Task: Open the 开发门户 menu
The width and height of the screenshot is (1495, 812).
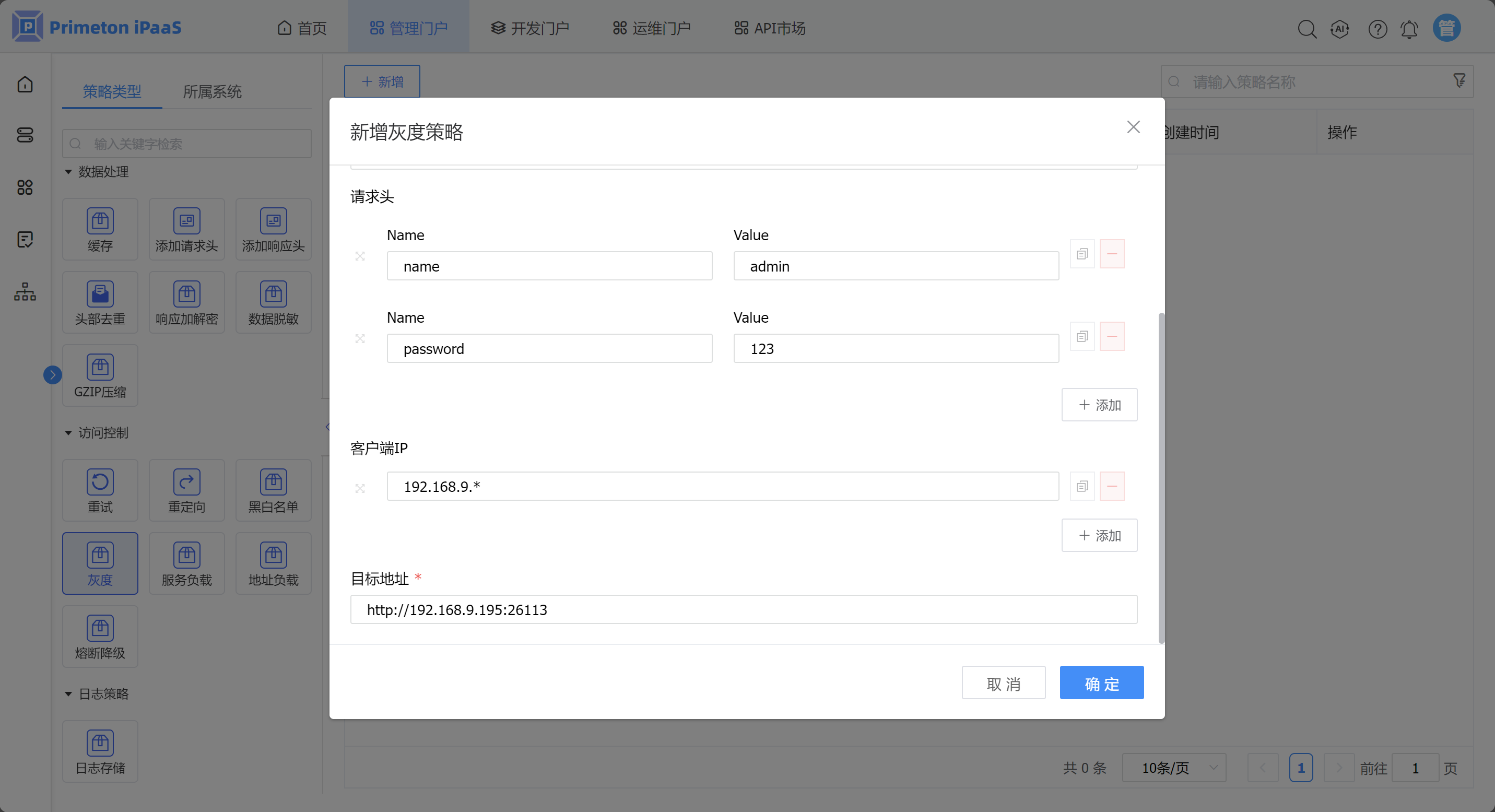Action: tap(530, 28)
